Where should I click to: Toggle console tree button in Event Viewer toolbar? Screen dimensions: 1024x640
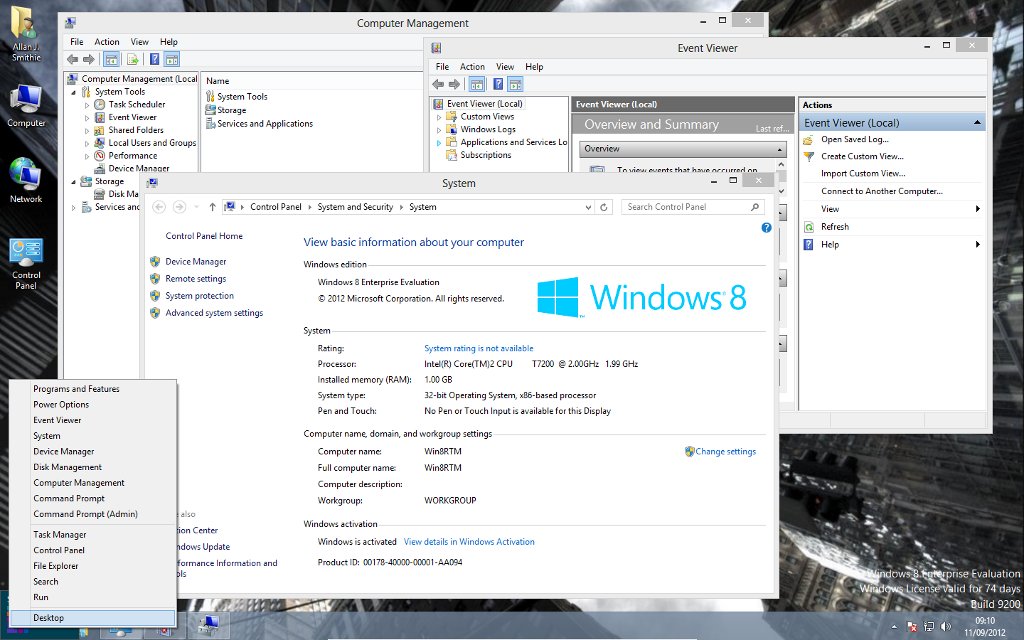click(477, 84)
